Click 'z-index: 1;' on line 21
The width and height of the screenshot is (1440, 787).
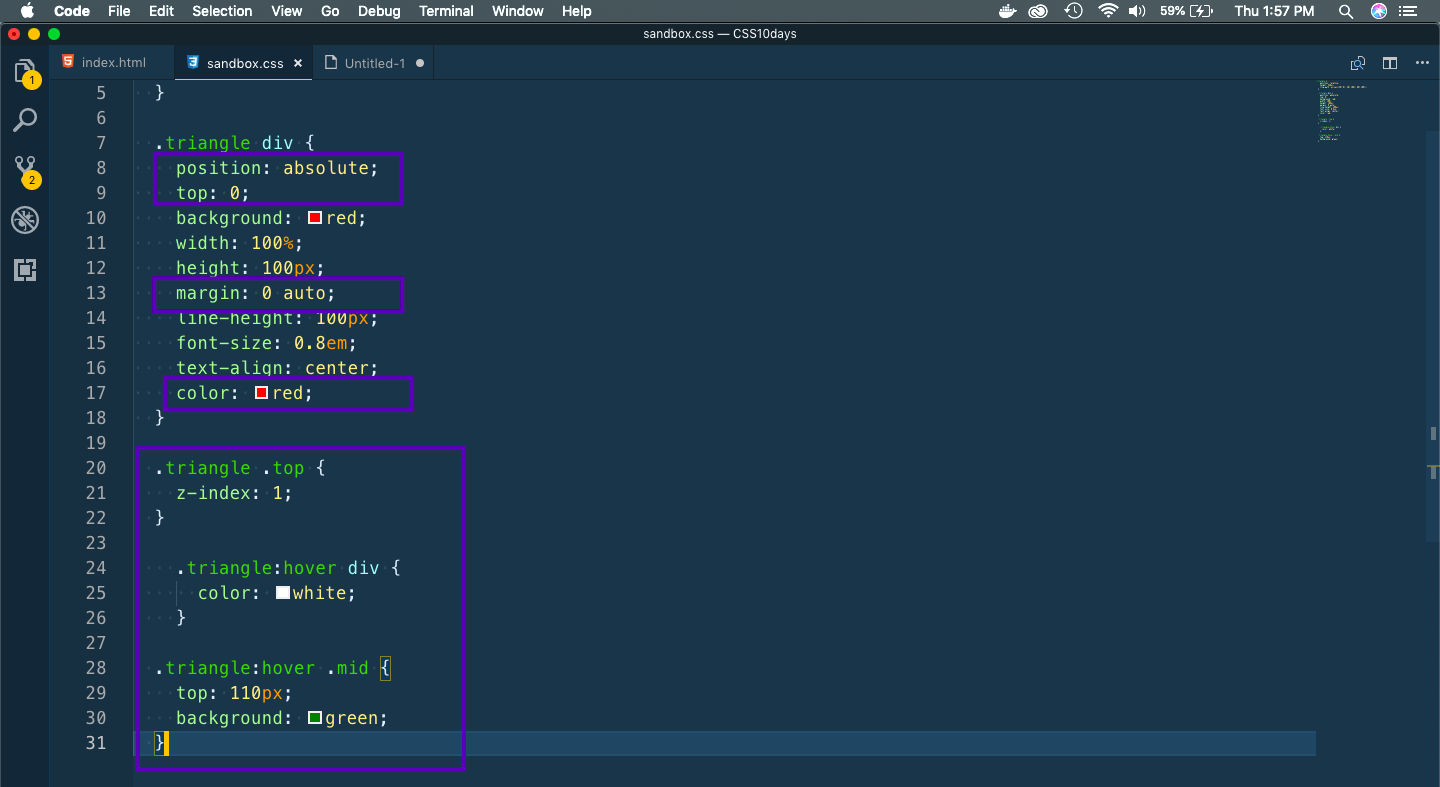click(x=235, y=493)
